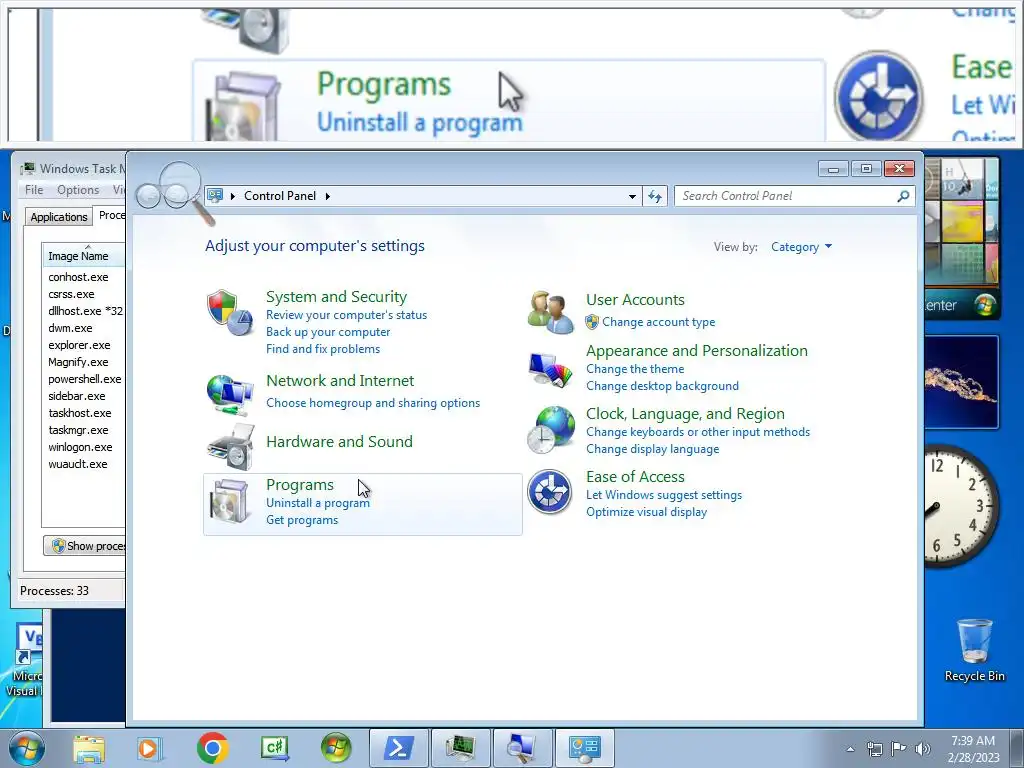The height and width of the screenshot is (768, 1024).
Task: Open the Recycle Bin on desktop
Action: click(974, 650)
